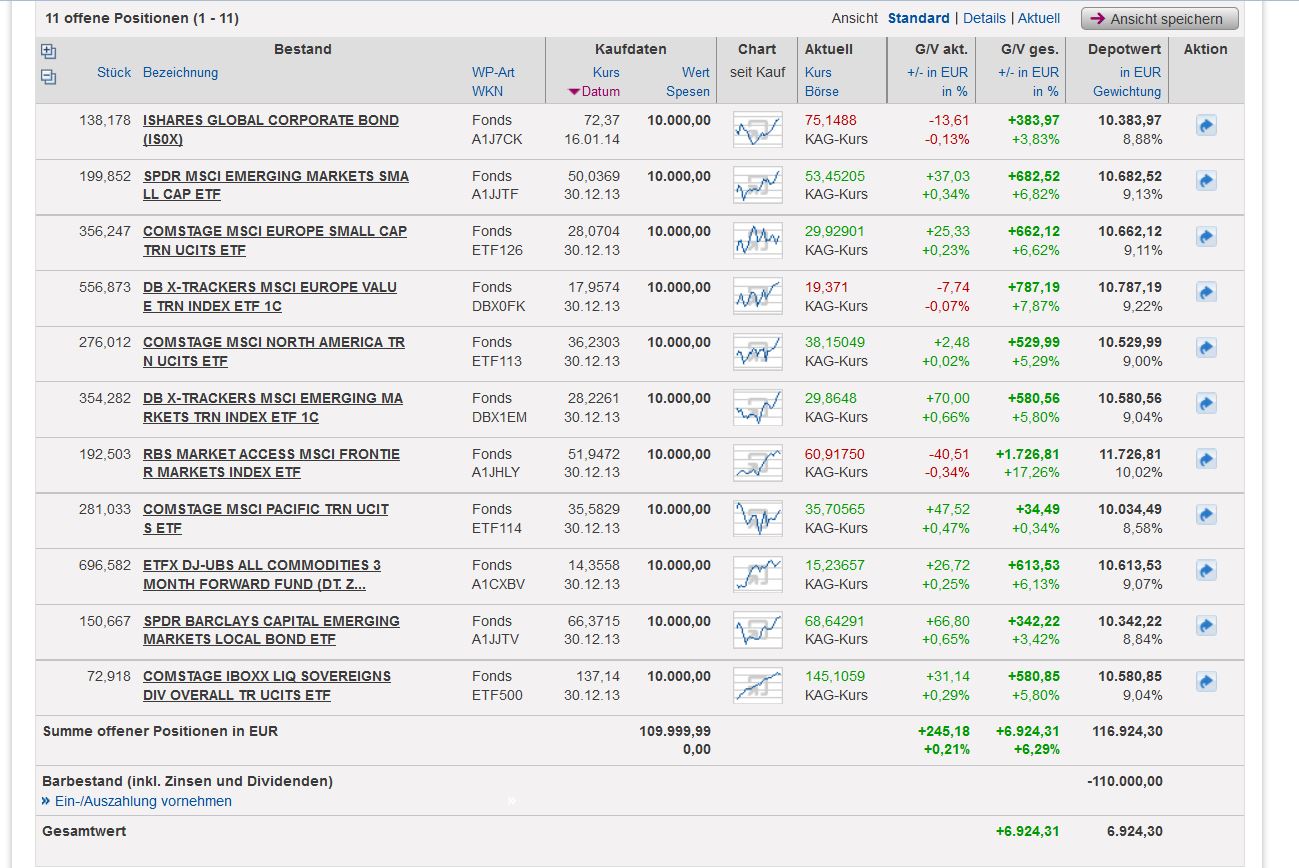
Task: Switch to Details view
Action: coord(984,18)
